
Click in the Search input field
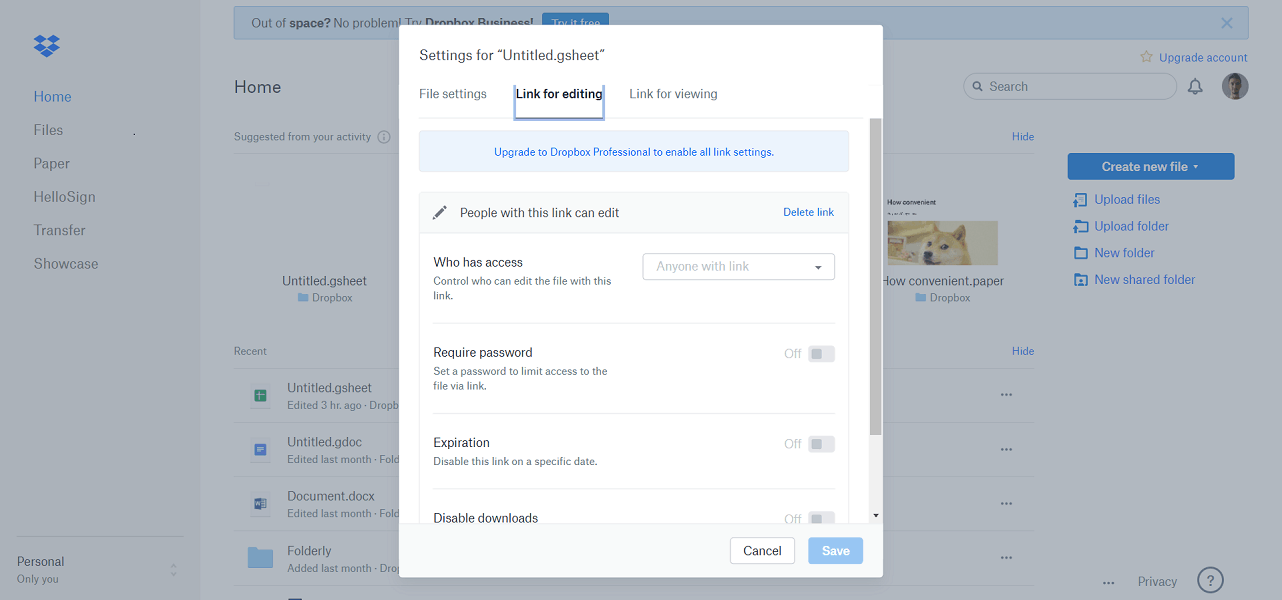(1070, 87)
